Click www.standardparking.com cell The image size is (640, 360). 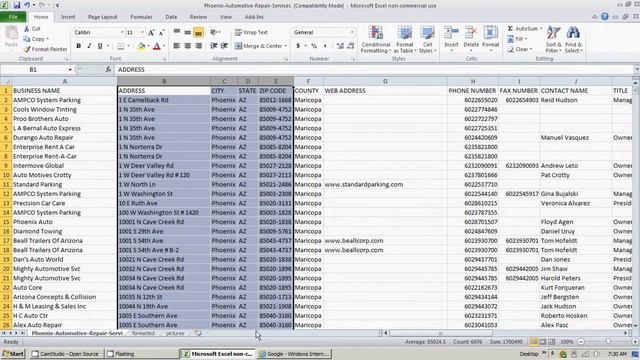click(x=385, y=184)
